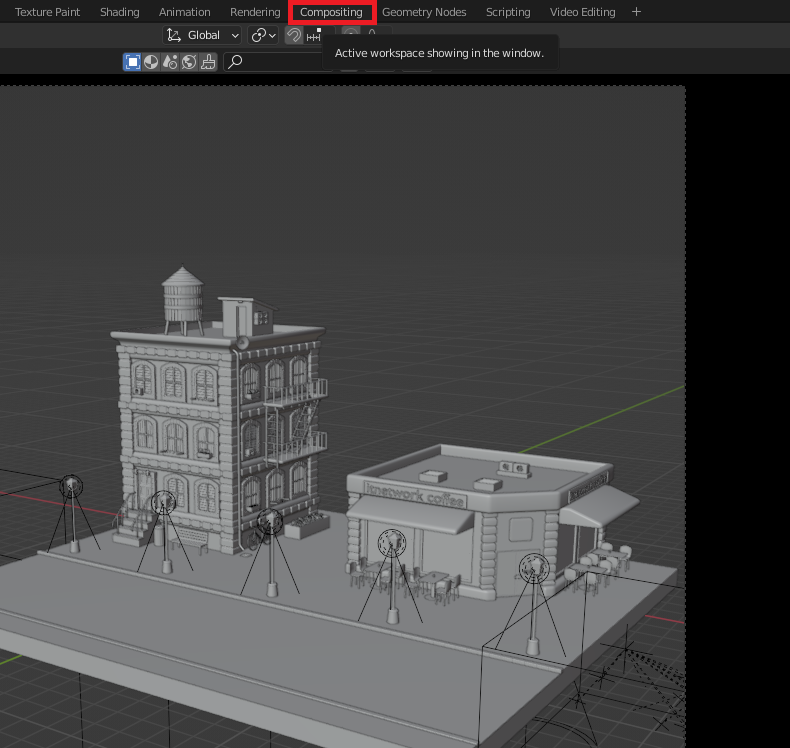Add a new workspace with the plus icon

[637, 12]
